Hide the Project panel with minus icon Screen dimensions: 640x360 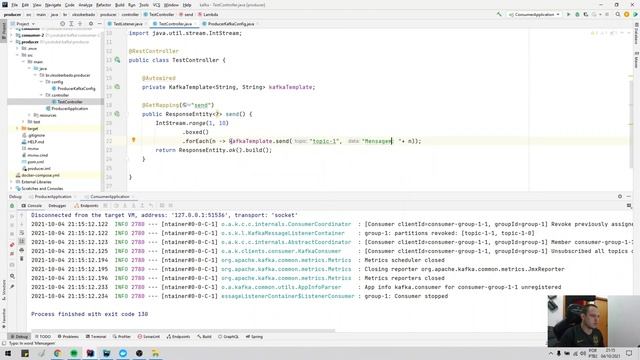click(x=99, y=24)
